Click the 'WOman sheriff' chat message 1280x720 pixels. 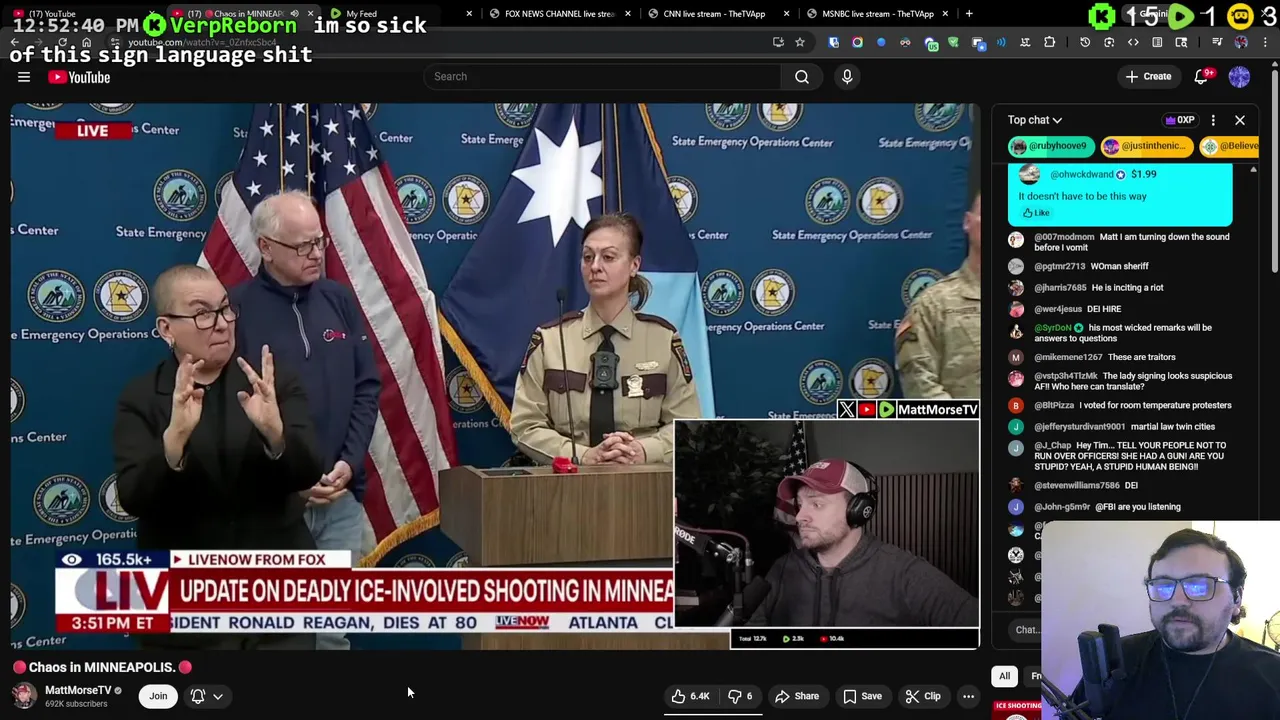[1120, 266]
